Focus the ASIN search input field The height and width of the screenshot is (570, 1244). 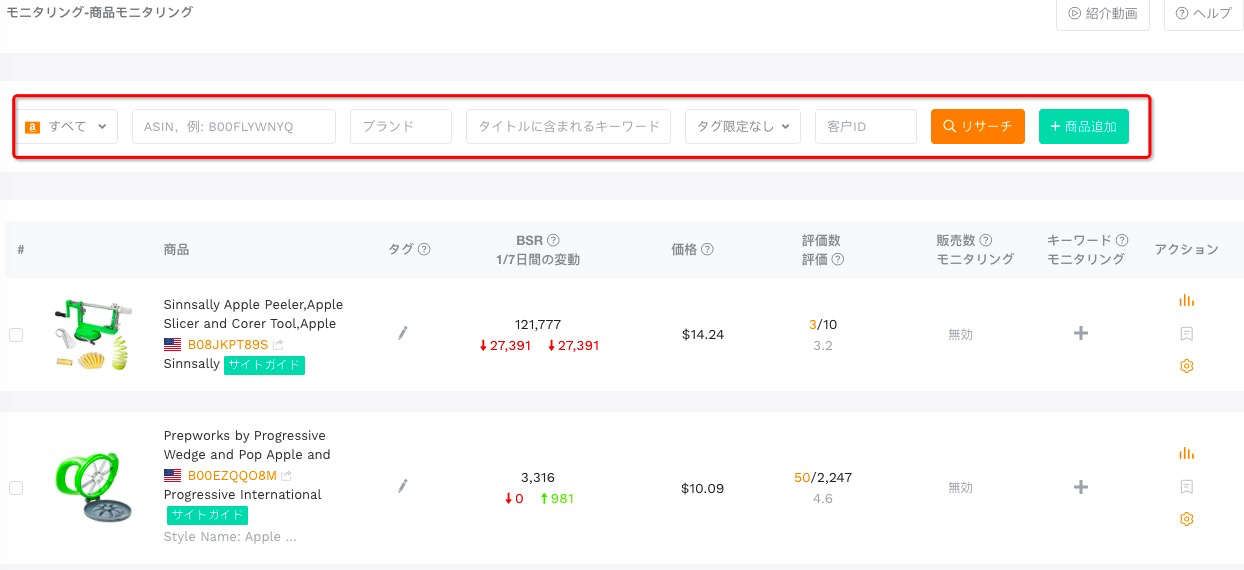pos(234,127)
